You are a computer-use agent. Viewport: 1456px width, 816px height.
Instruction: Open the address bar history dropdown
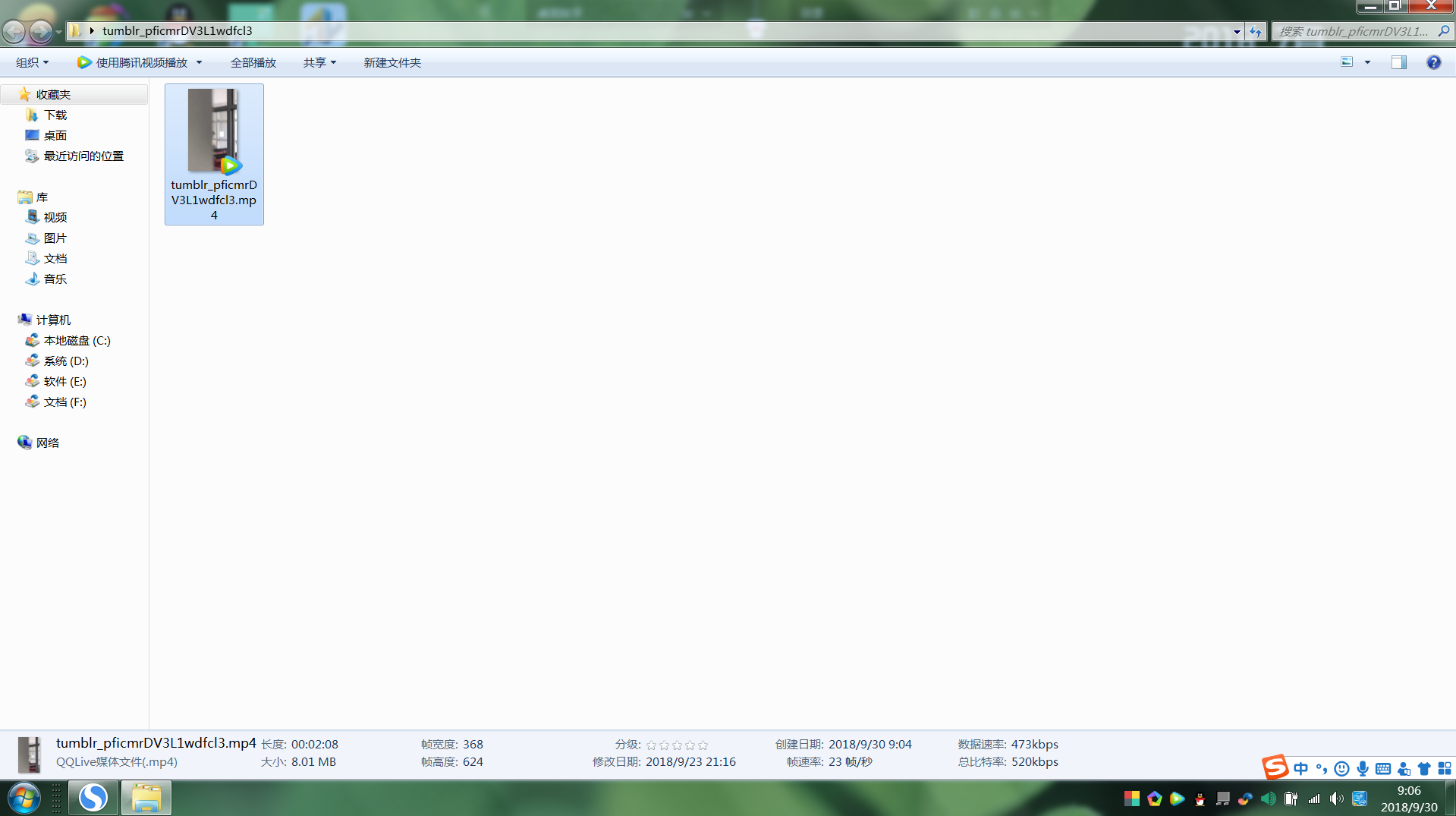pos(1237,31)
